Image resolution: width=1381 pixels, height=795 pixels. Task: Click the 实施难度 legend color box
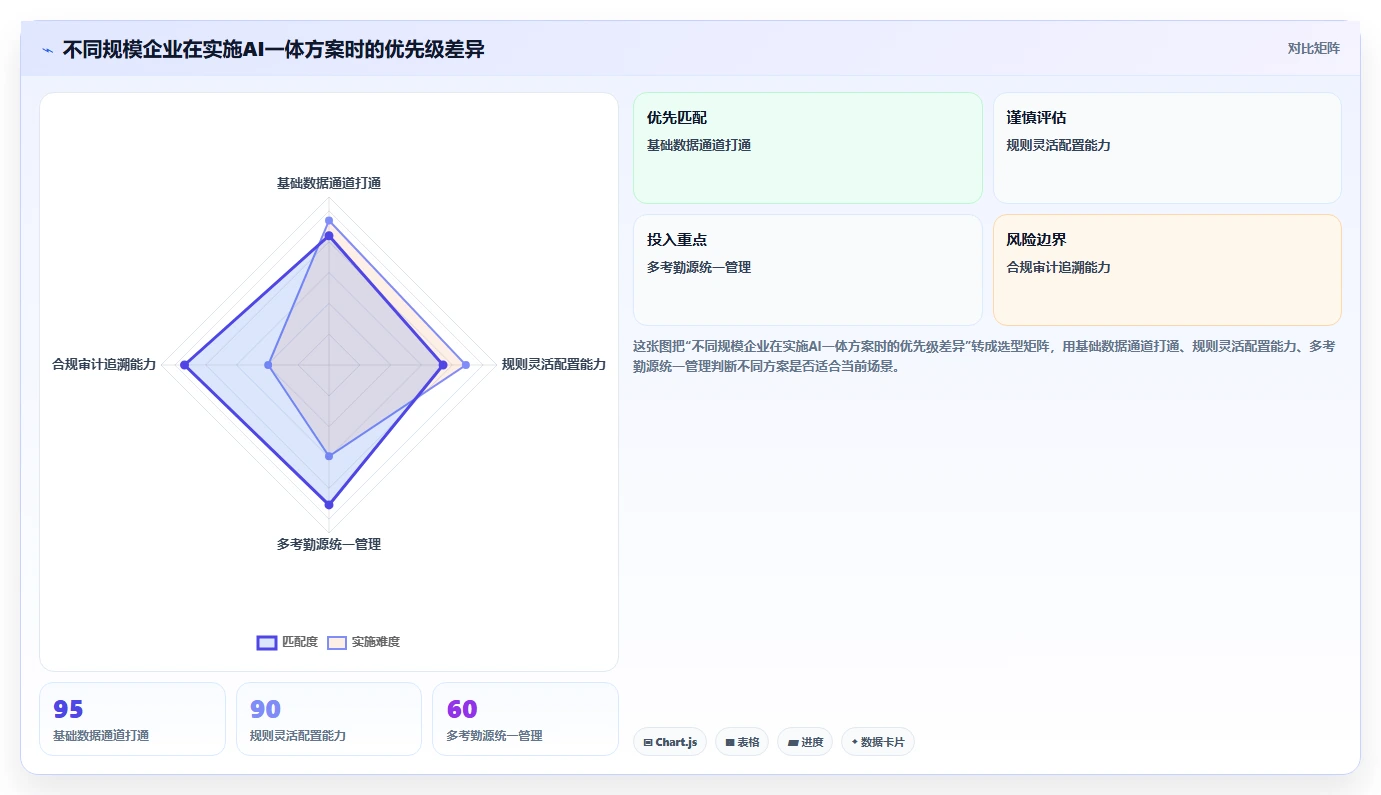pos(337,643)
